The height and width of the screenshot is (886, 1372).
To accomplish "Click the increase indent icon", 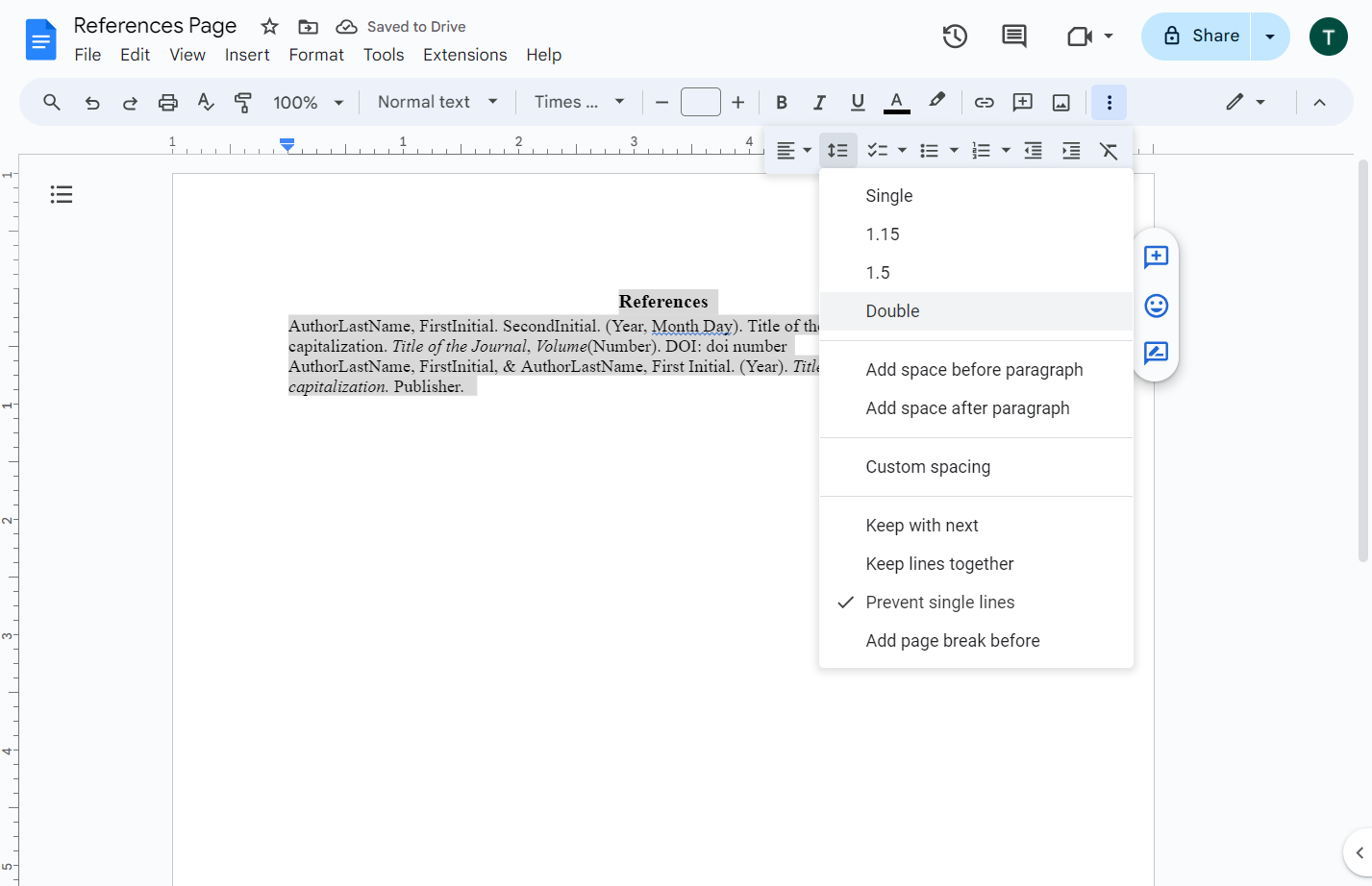I will 1070,151.
